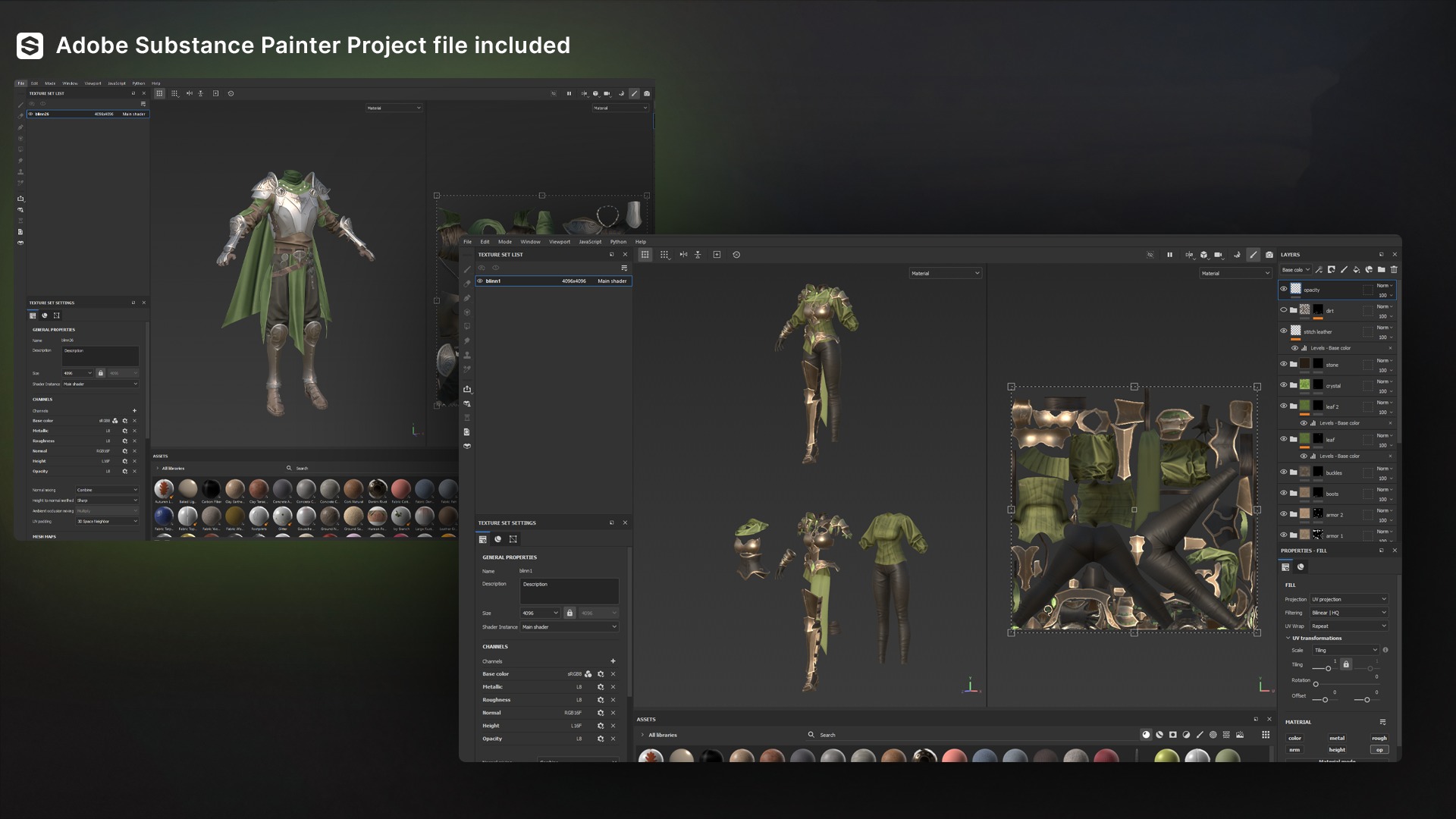This screenshot has width=1456, height=819.
Task: Hide the opacity layer
Action: click(1283, 289)
